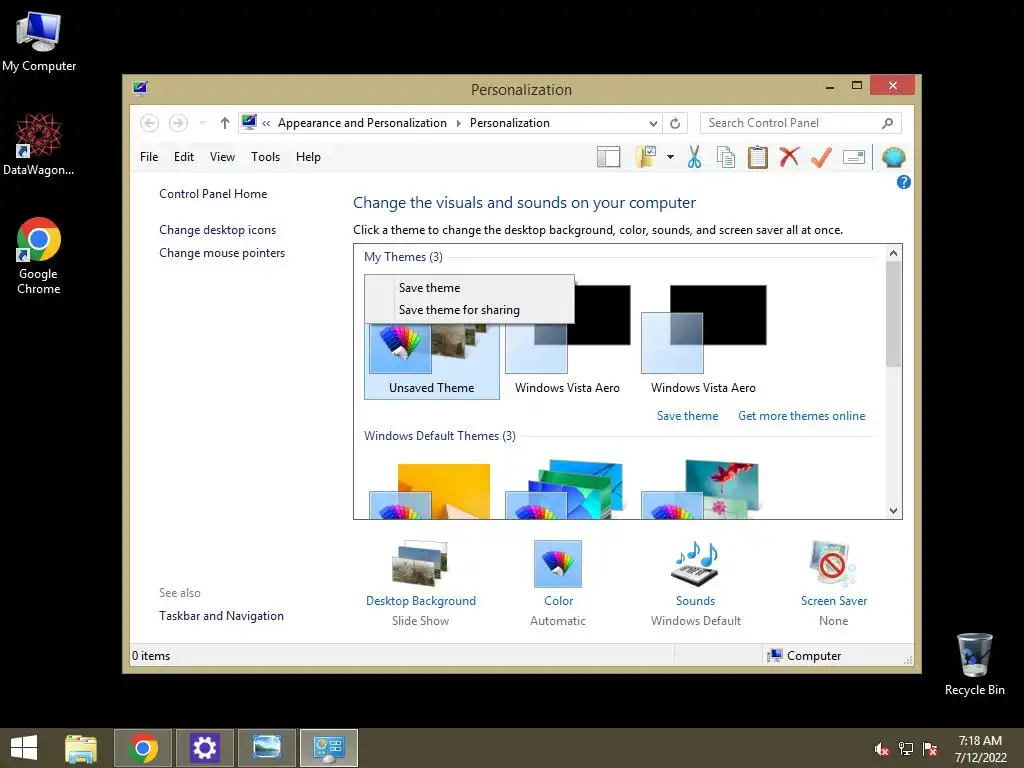Click Appearance and Personalization breadcrumb
Image resolution: width=1024 pixels, height=768 pixels.
point(362,123)
